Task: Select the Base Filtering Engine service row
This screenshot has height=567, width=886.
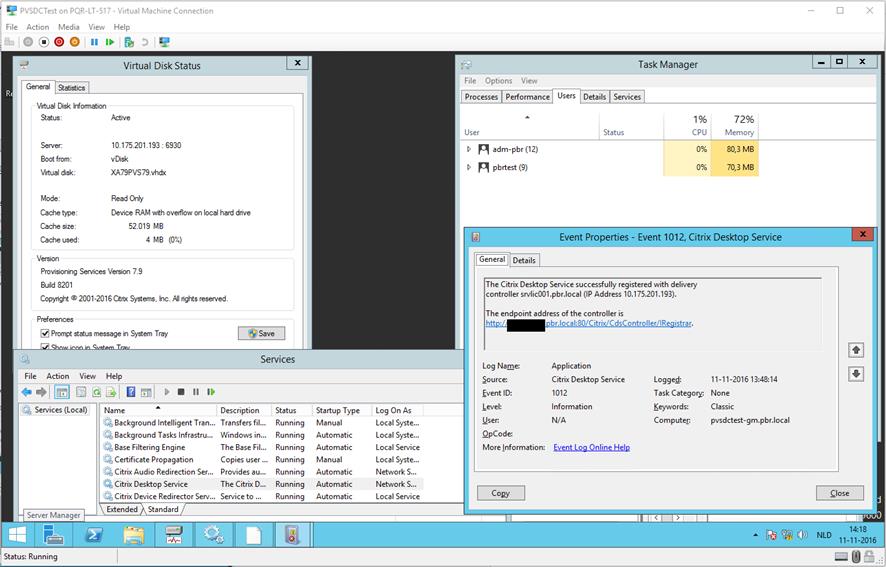Action: click(x=263, y=447)
